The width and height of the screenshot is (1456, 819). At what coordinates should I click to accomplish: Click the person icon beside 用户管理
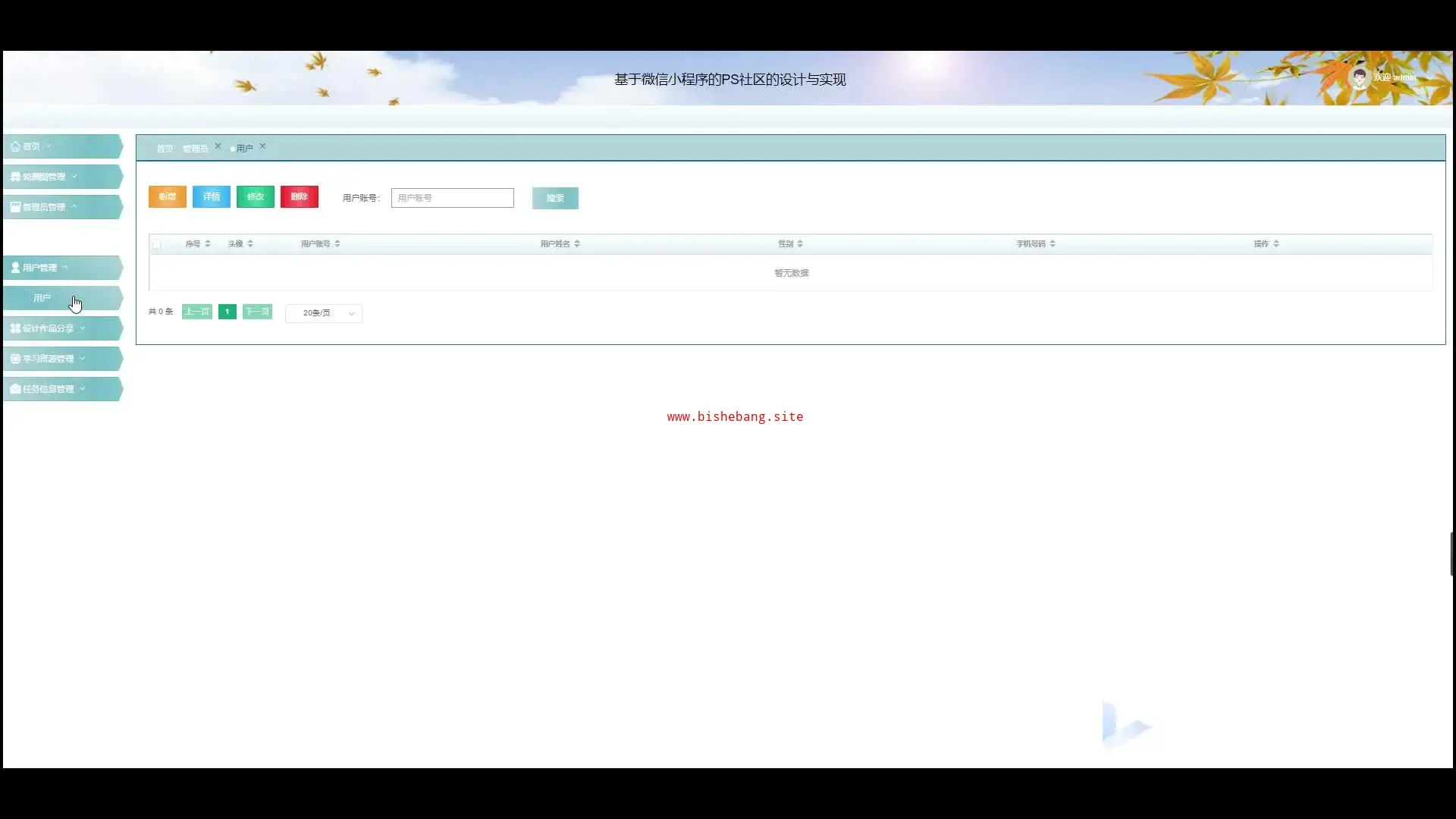click(x=15, y=268)
